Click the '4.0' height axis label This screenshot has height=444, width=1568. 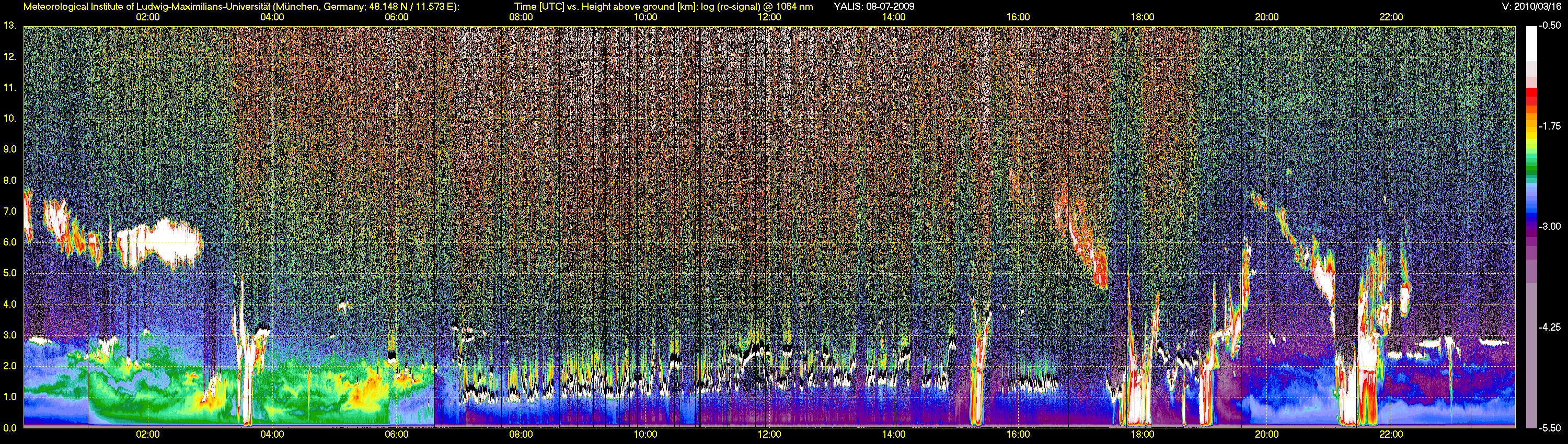tap(10, 304)
